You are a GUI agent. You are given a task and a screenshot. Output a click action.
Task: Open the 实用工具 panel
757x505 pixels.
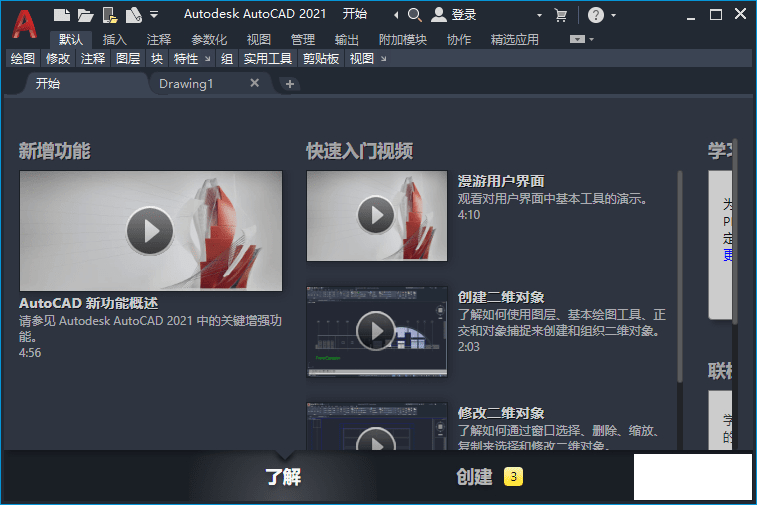click(268, 58)
